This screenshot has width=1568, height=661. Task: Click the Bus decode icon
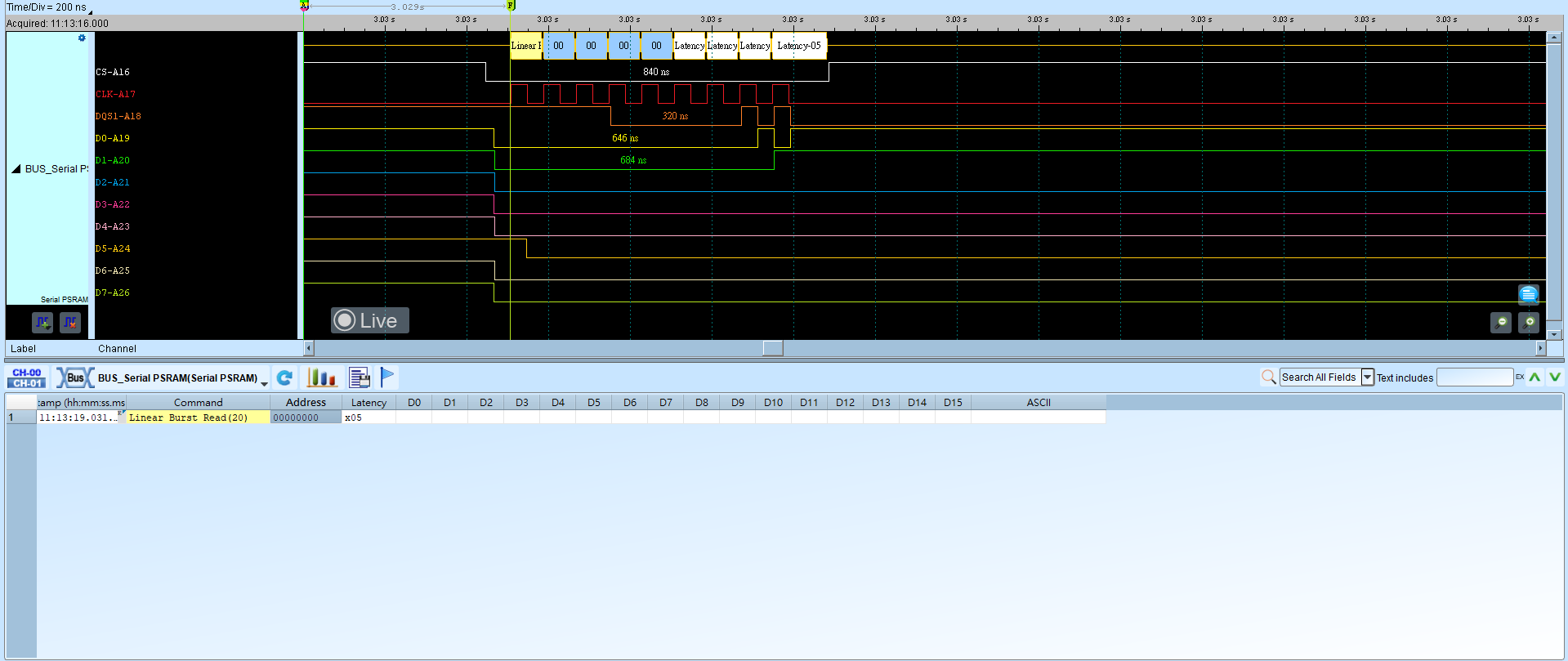point(74,377)
